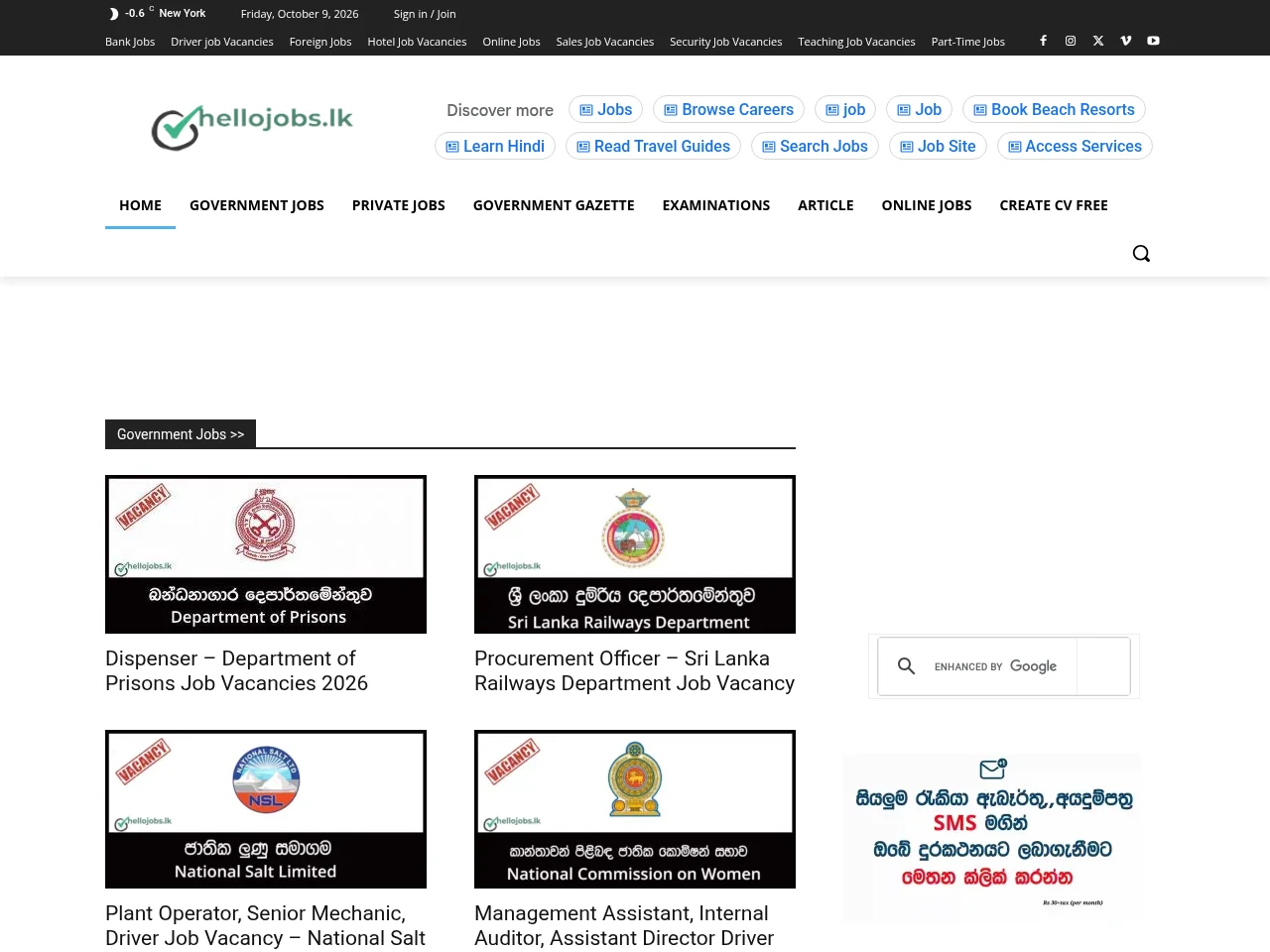Open Procurement Officer – Sri Lanka Railways title
The height and width of the screenshot is (952, 1270).
[635, 670]
